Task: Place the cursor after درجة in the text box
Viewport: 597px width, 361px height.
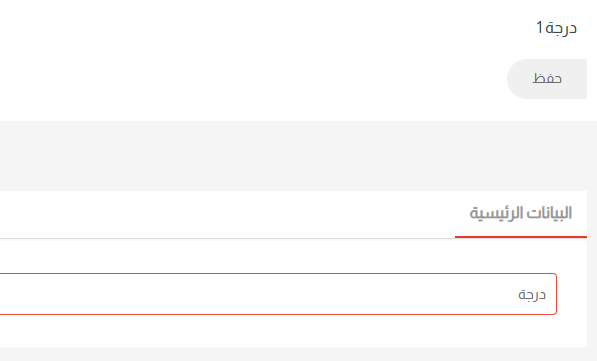Action: pyautogui.click(x=516, y=295)
